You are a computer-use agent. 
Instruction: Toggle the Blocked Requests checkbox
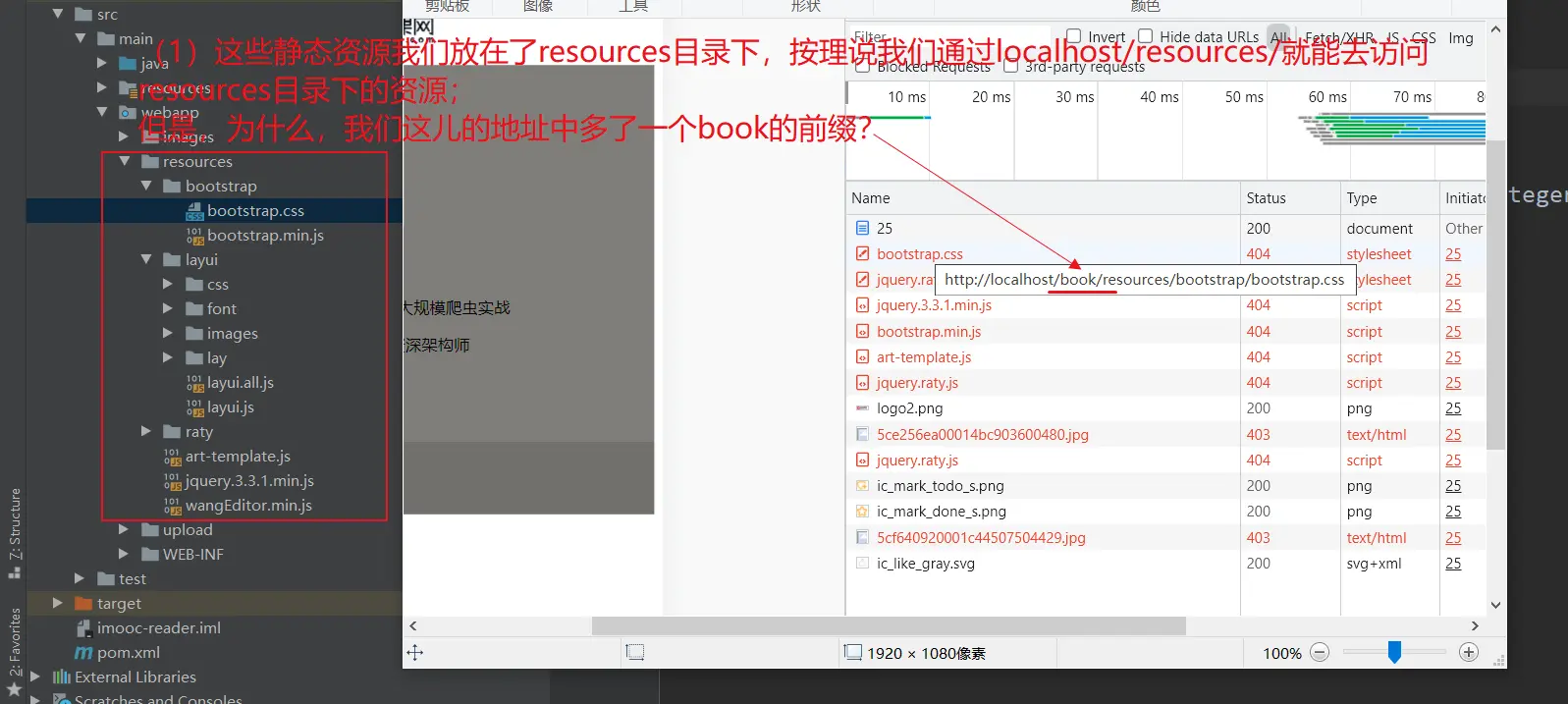pyautogui.click(x=862, y=67)
